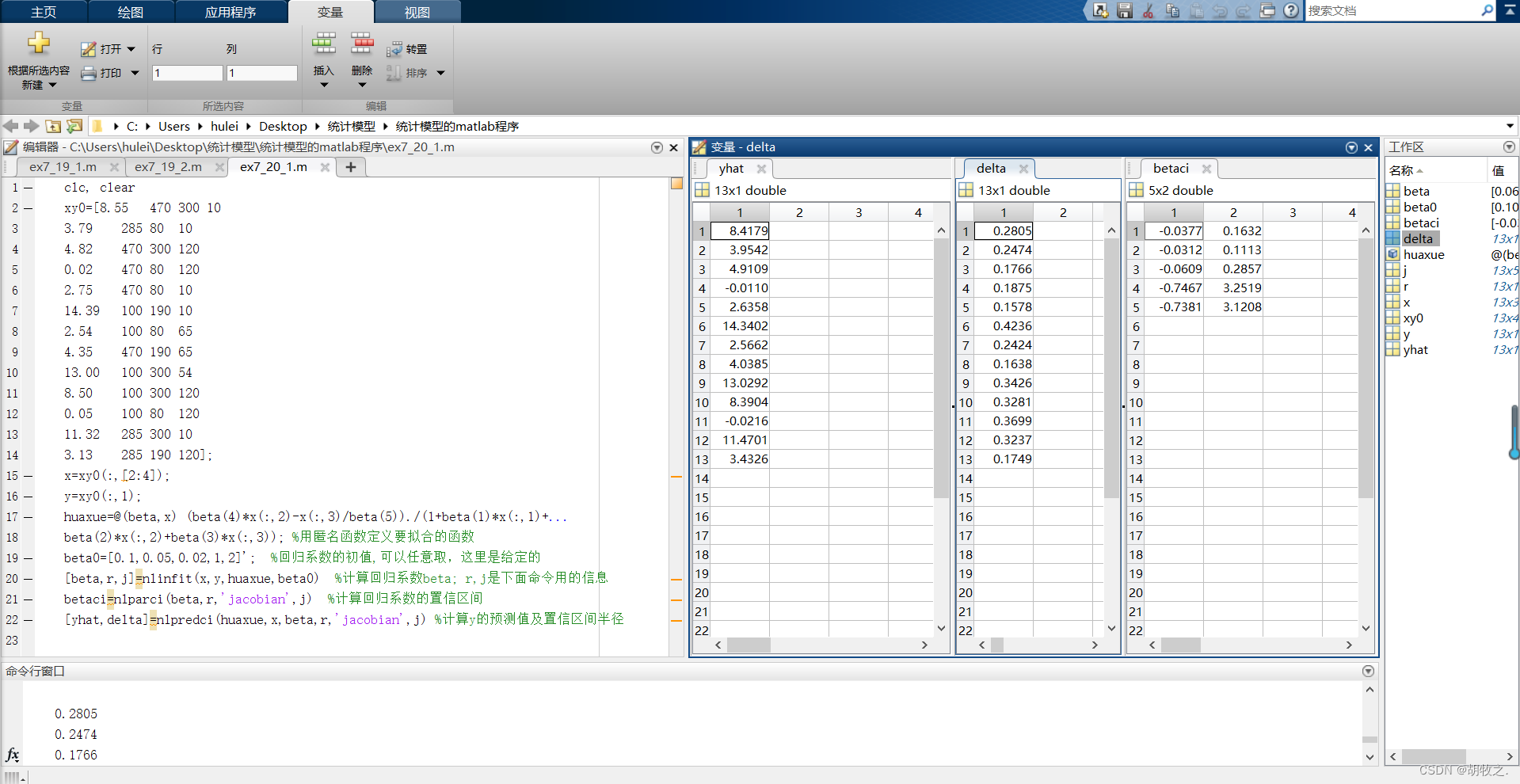
Task: Switch to the 应用程序 (Apps) tab
Action: [x=230, y=12]
